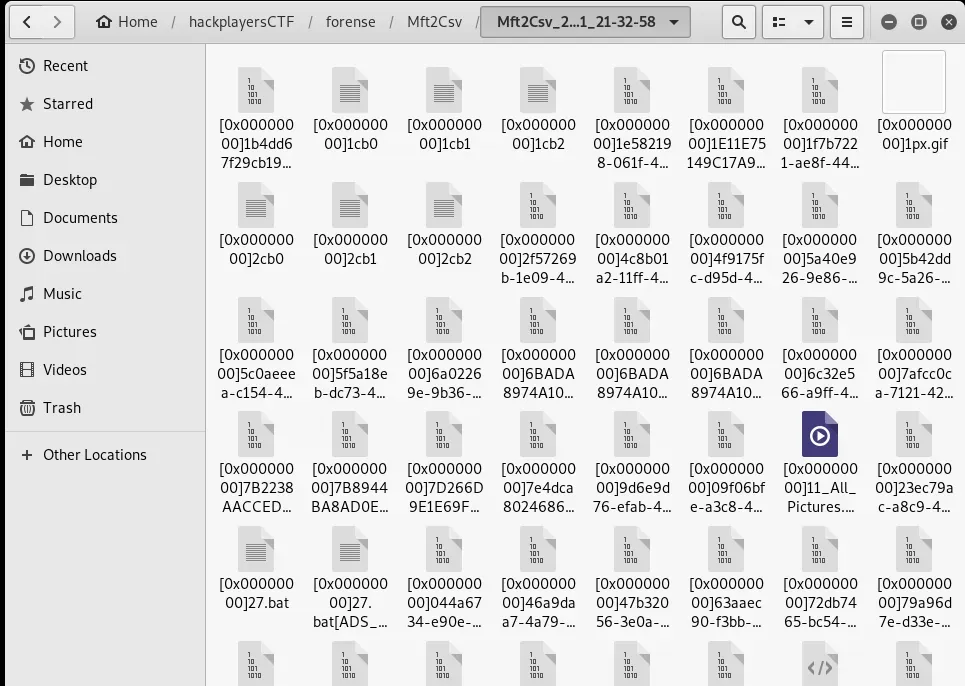This screenshot has width=965, height=686.
Task: Expand the view options dropdown arrow
Action: pos(807,21)
